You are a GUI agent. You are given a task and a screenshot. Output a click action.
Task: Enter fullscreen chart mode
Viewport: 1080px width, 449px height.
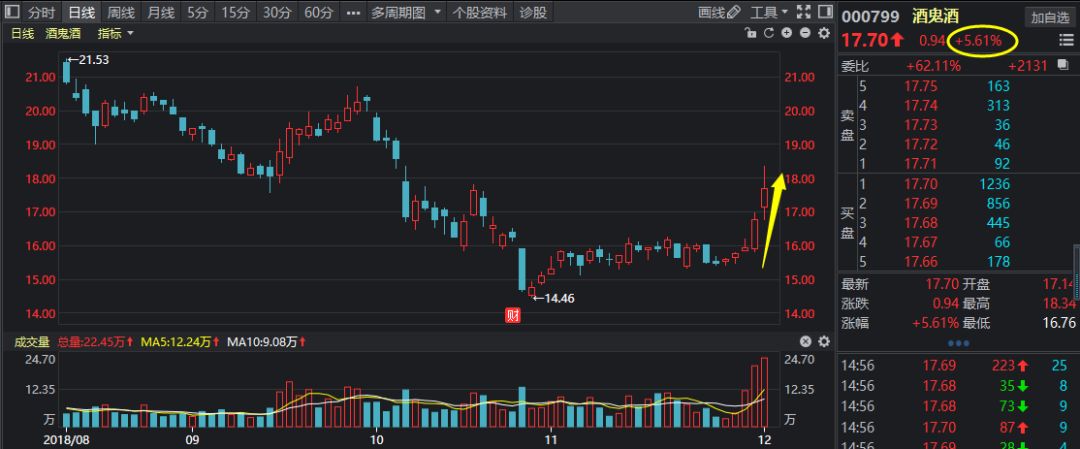(803, 12)
